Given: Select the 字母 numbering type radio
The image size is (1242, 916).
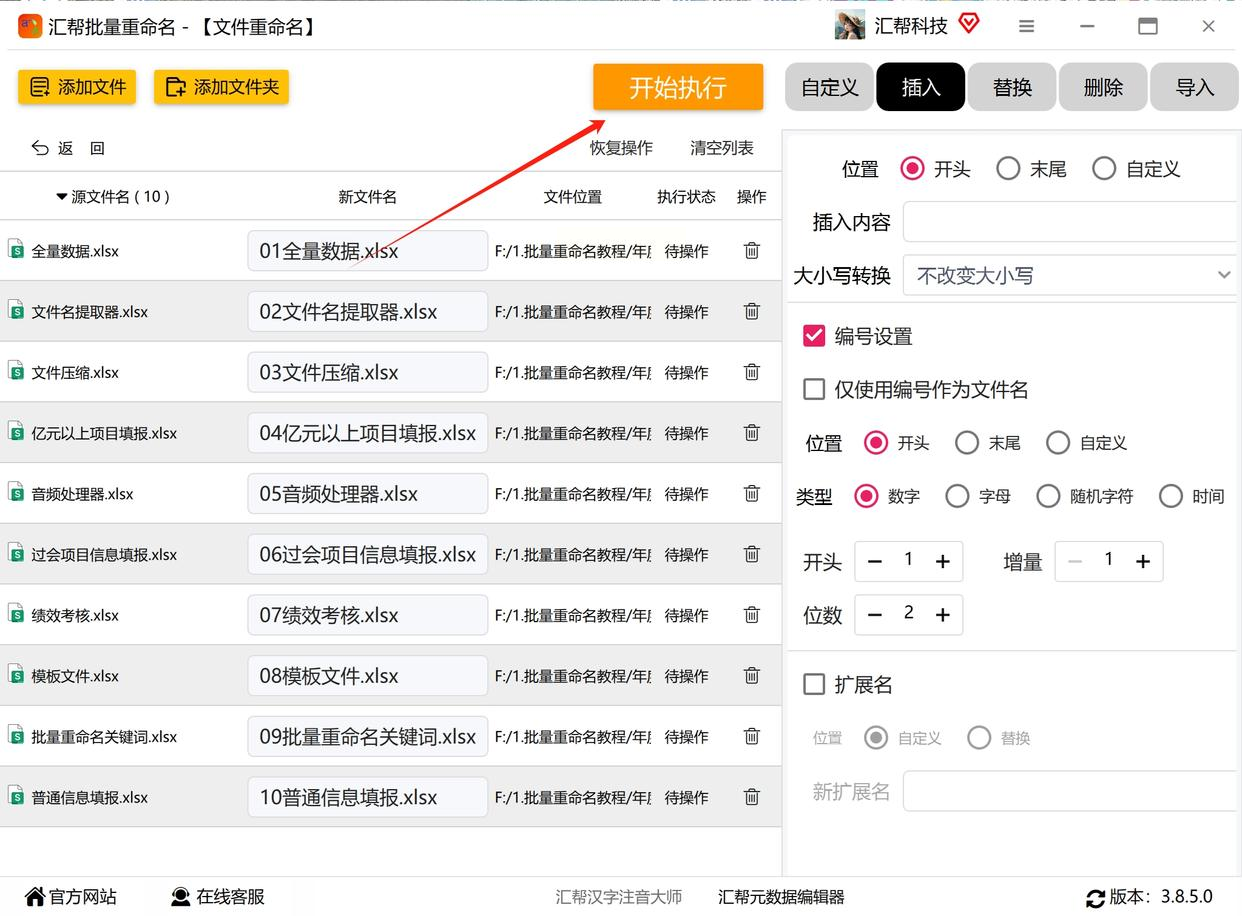Looking at the screenshot, I should (x=957, y=496).
